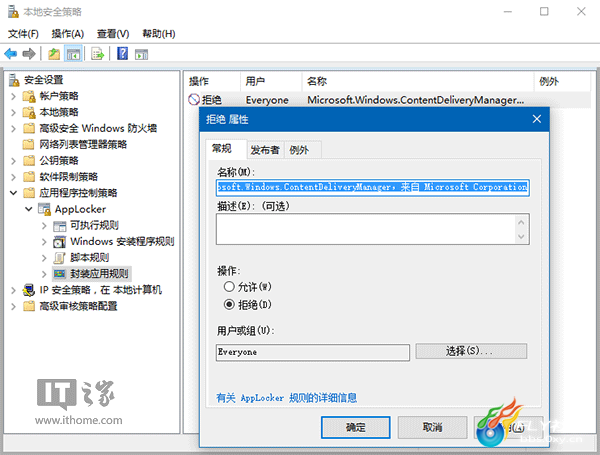This screenshot has width=600, height=455.
Task: Open the 帮助(H) menu
Action: 159,34
